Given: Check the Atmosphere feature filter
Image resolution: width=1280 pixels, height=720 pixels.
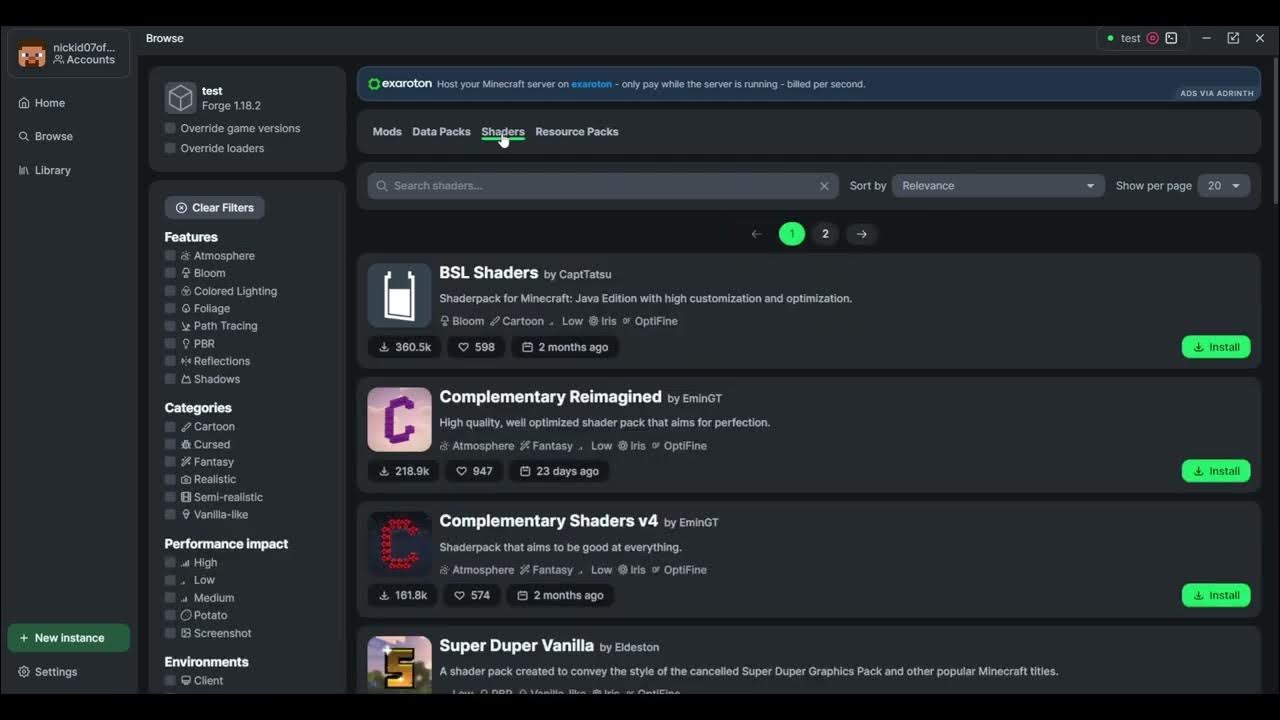Looking at the screenshot, I should tap(170, 256).
